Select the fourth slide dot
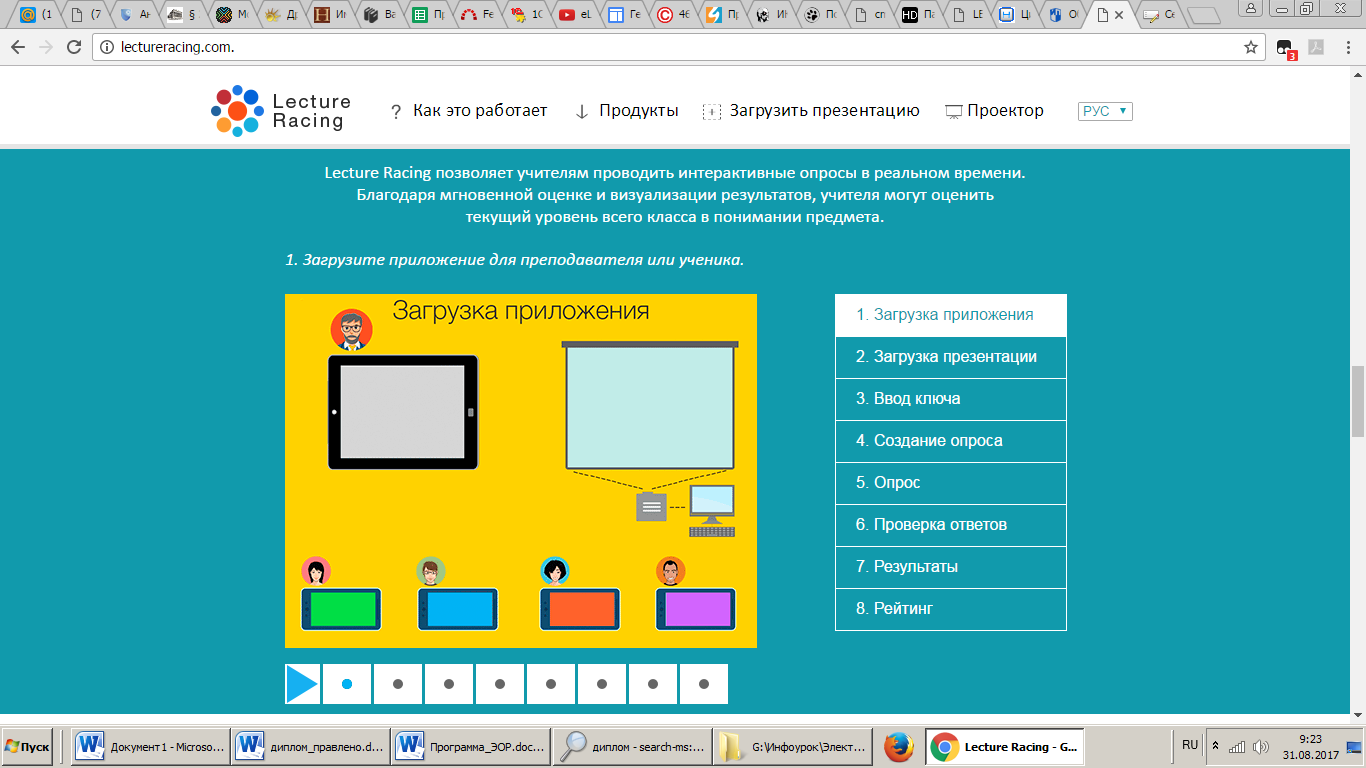The height and width of the screenshot is (768, 1366). click(x=500, y=684)
